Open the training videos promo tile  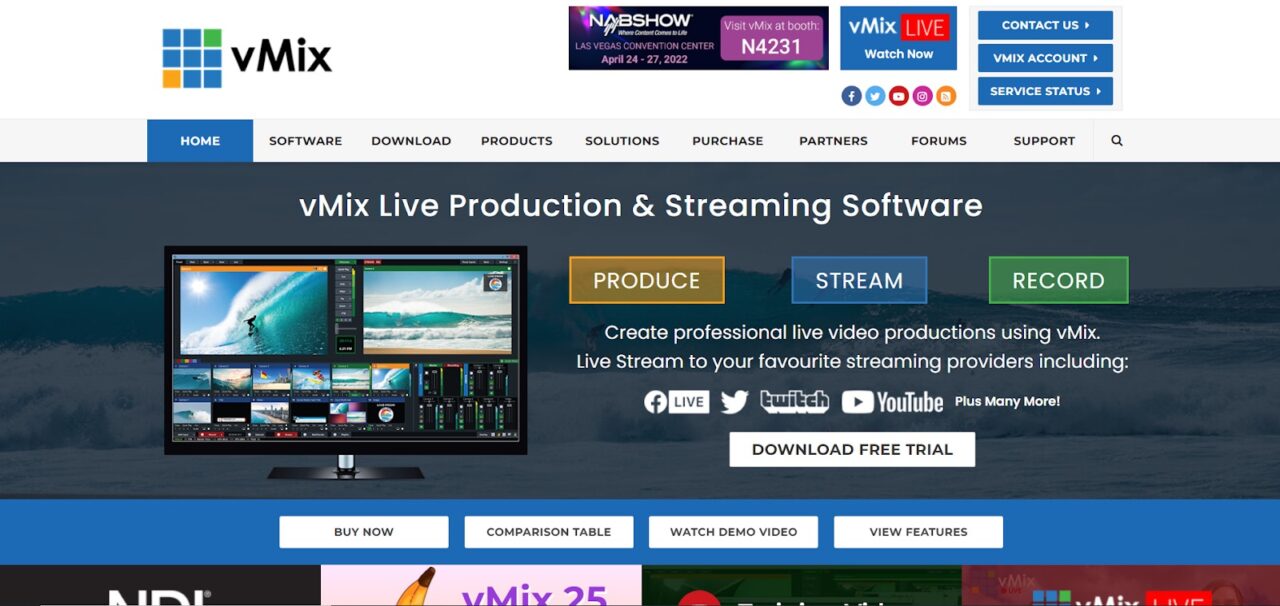801,586
